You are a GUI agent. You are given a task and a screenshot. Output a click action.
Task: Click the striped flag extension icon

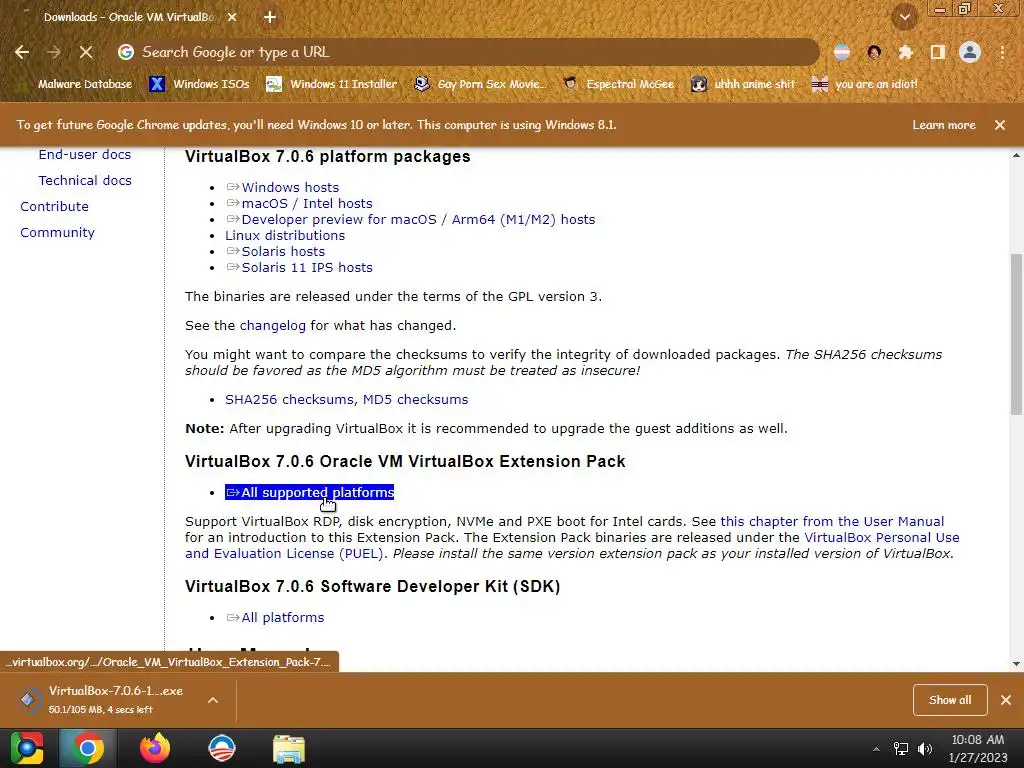[842, 52]
